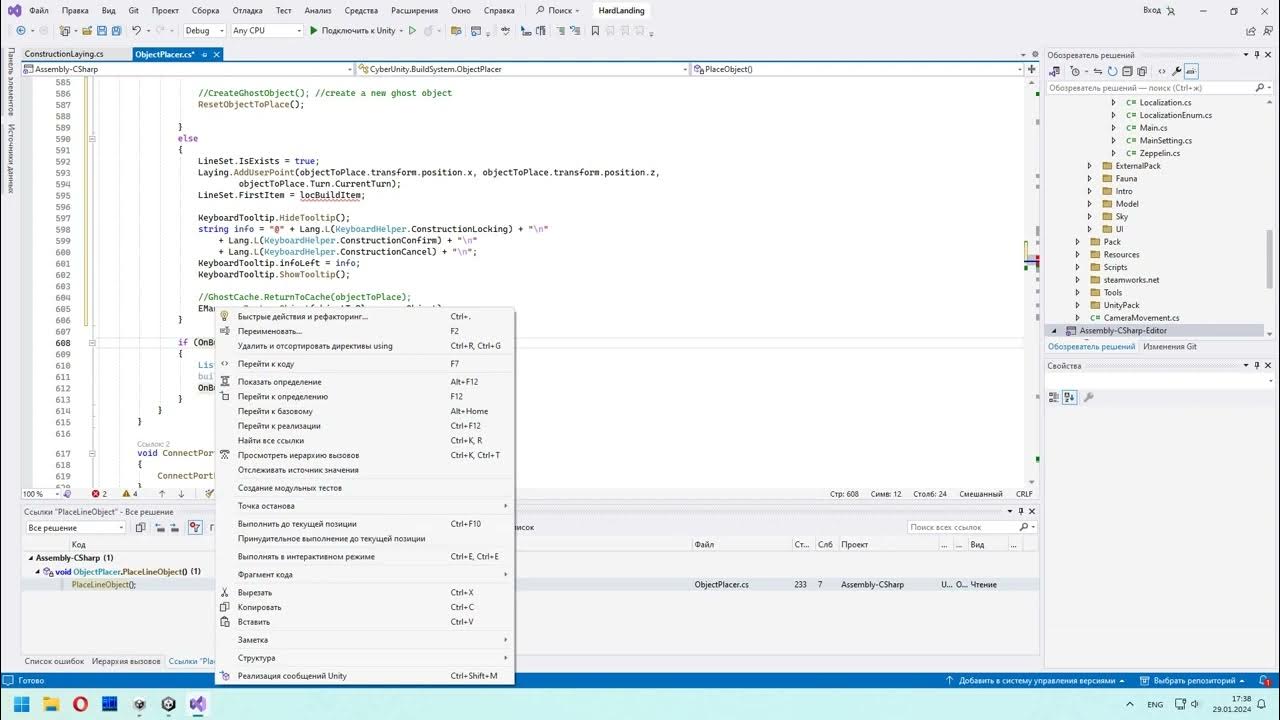Viewport: 1280px width, 720px height.
Task: Open File Explorer from taskbar
Action: point(50,704)
